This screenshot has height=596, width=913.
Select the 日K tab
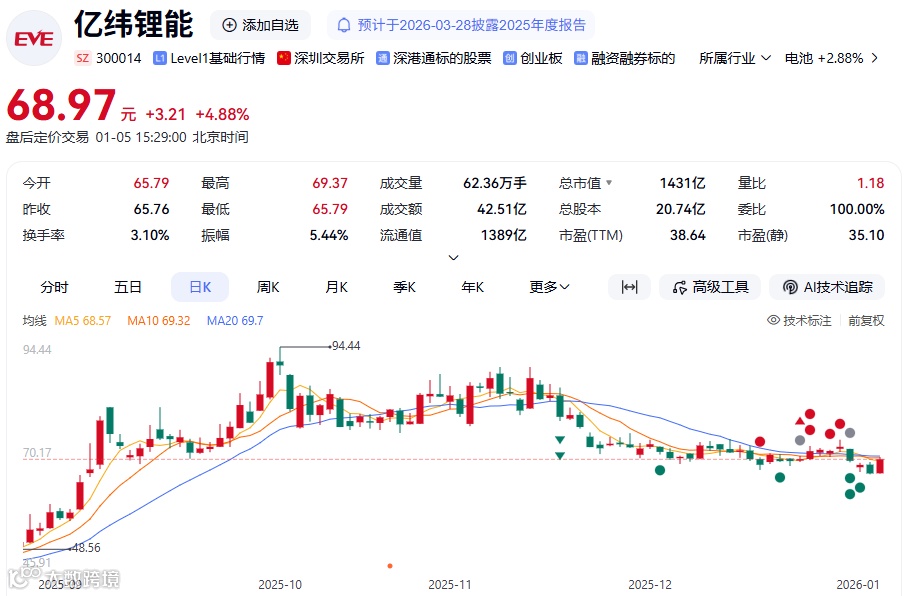(200, 287)
